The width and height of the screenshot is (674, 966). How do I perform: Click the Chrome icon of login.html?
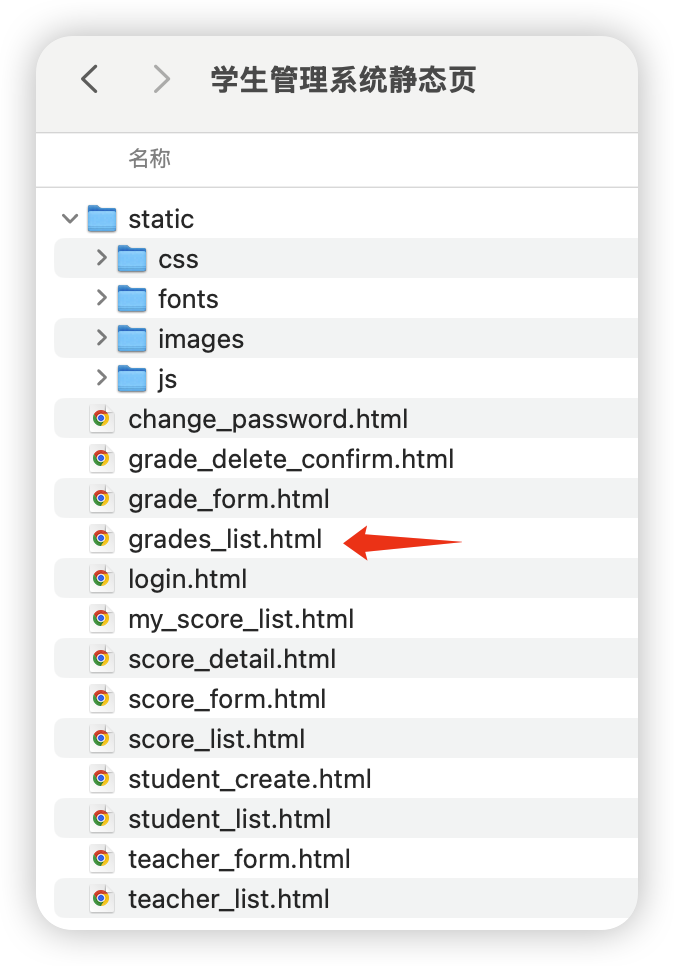(101, 579)
